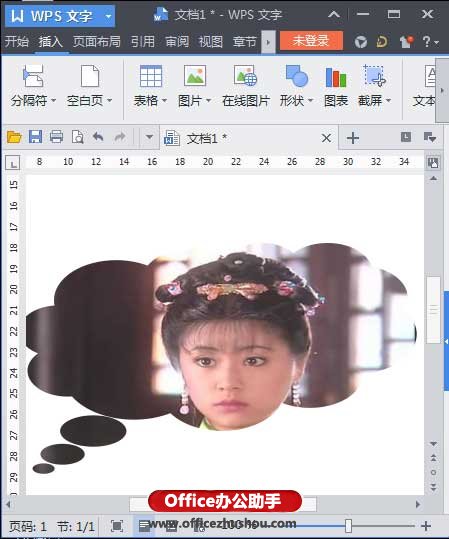
Task: Expand the right side task pane
Action: pos(446,341)
